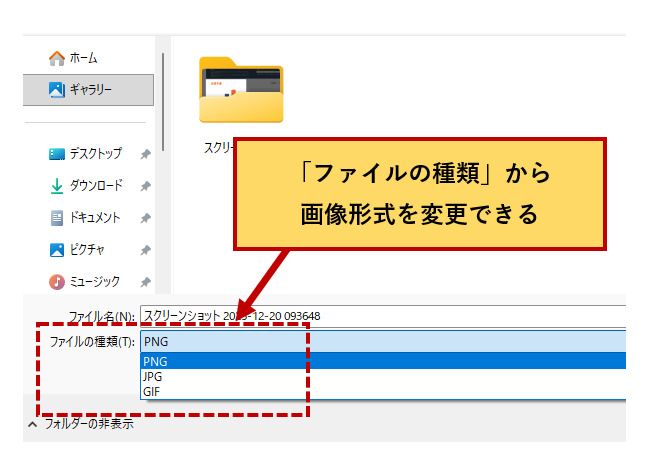The width and height of the screenshot is (646, 452).
Task: Unpin Documents using its pin icon
Action: [x=145, y=218]
